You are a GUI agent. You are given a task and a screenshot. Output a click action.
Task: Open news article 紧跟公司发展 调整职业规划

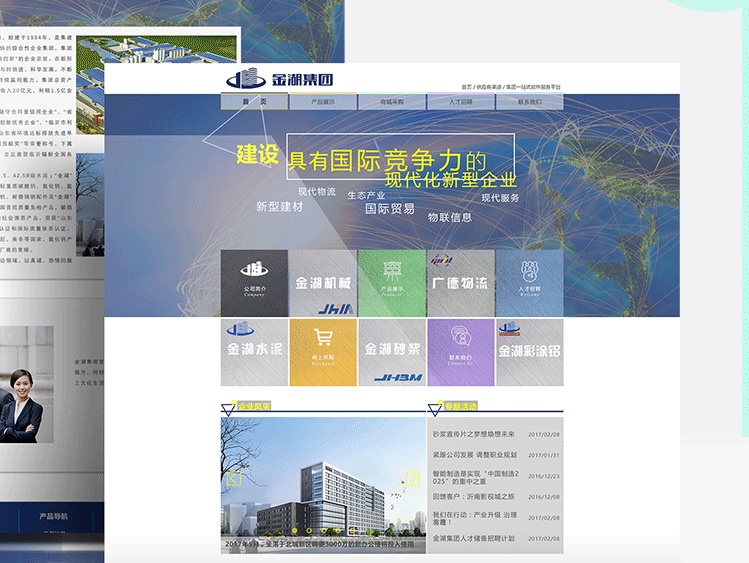(x=474, y=455)
